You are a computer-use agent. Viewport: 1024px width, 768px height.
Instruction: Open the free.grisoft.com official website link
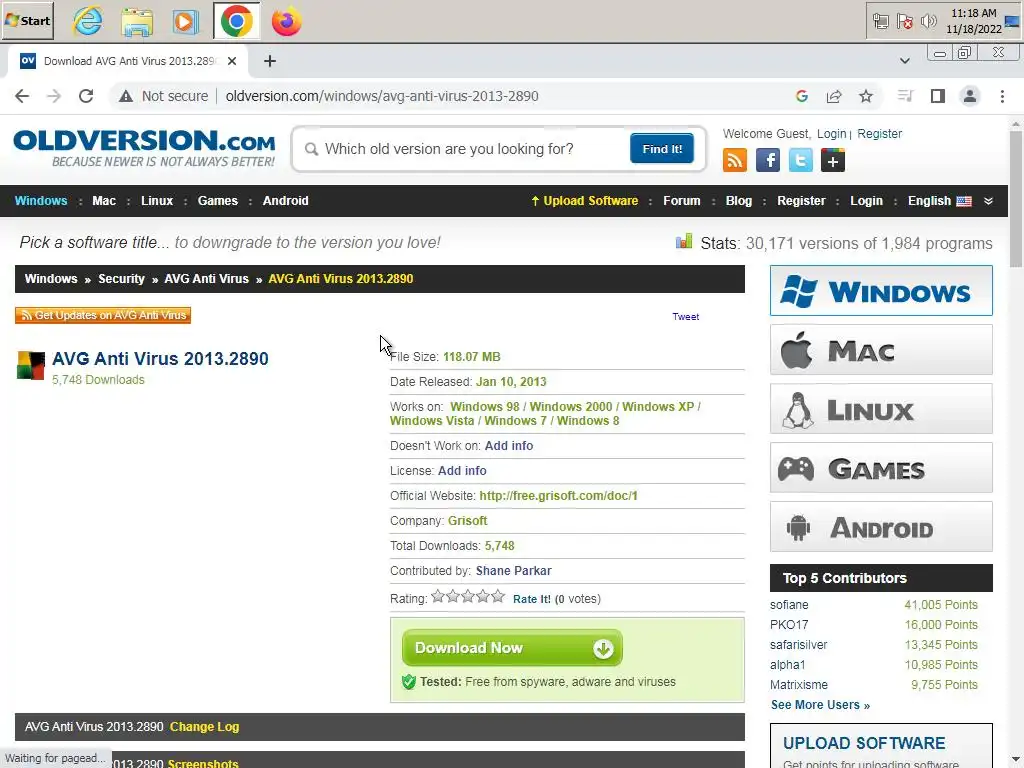pyautogui.click(x=558, y=496)
